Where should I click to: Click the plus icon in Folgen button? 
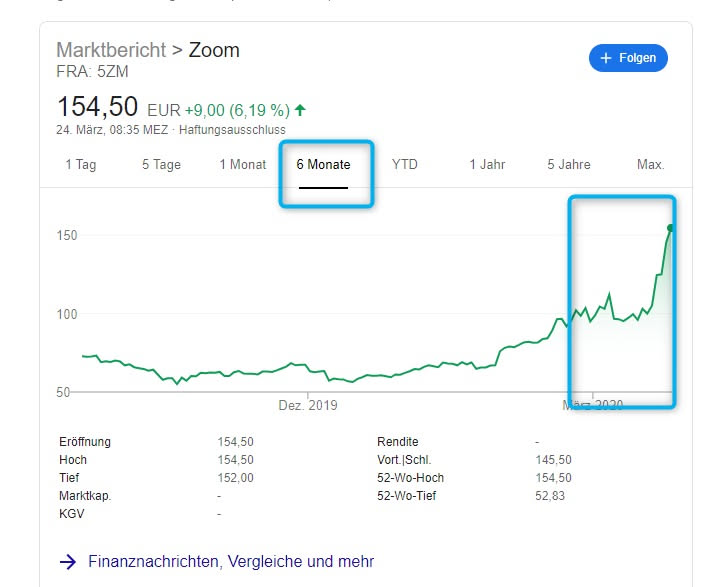(x=605, y=58)
